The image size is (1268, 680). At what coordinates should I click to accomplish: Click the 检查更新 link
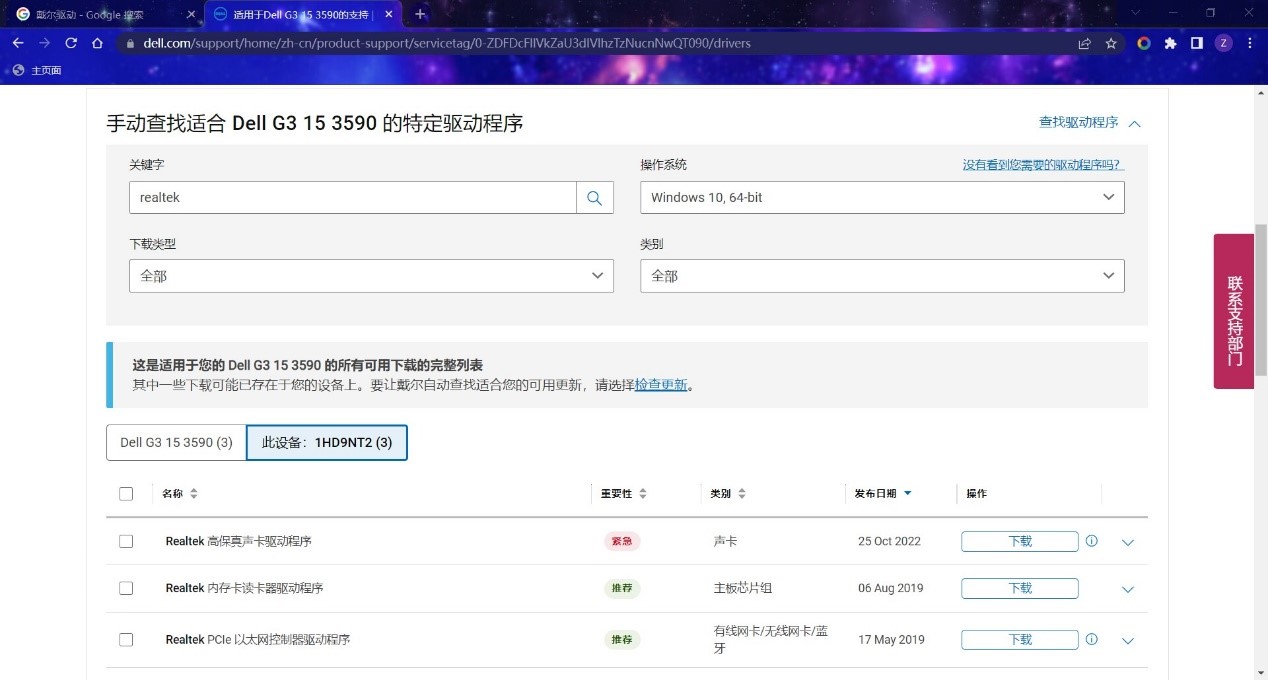click(661, 385)
